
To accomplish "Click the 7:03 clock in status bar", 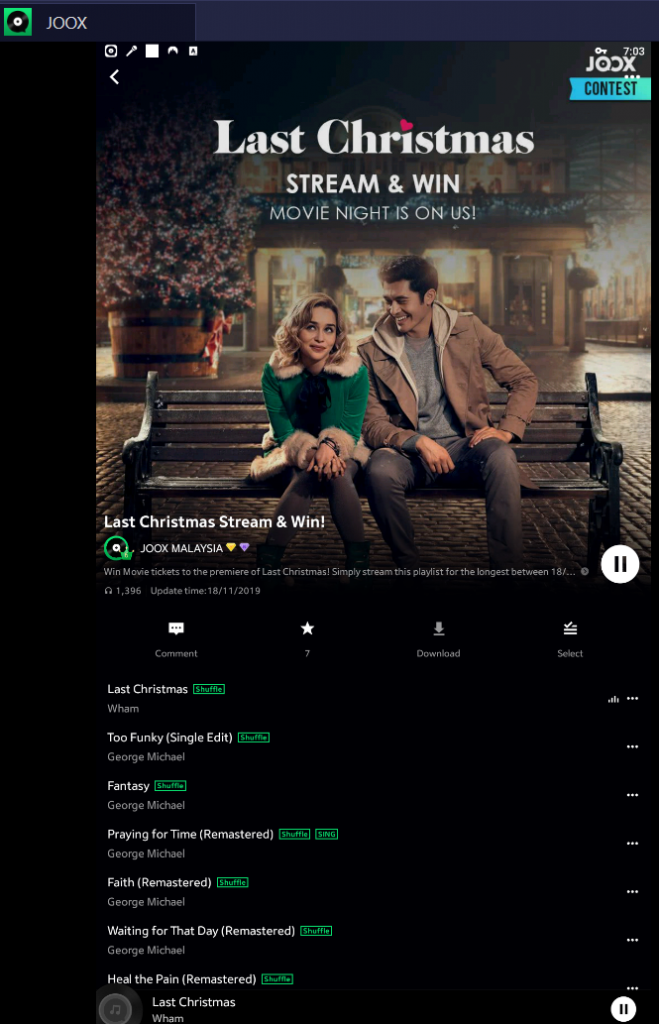I will tap(634, 51).
